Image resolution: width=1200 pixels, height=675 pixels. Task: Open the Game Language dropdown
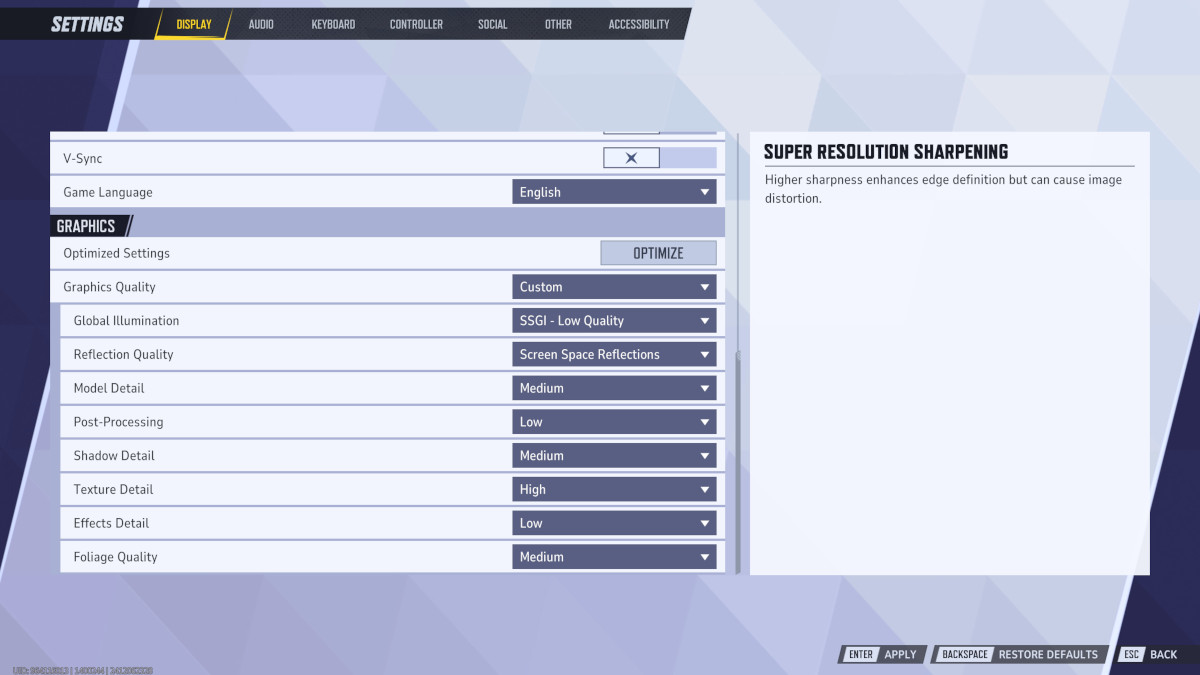pos(614,191)
